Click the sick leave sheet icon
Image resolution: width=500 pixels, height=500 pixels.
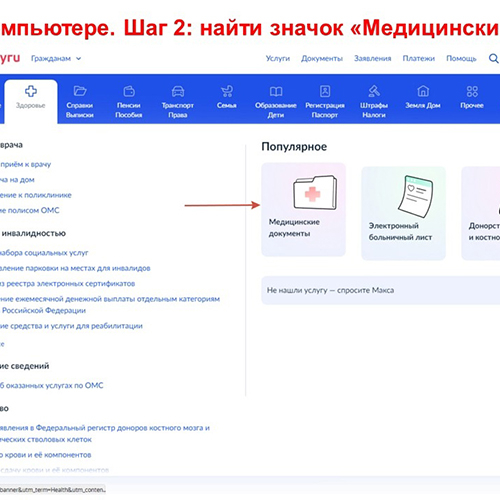[415, 196]
